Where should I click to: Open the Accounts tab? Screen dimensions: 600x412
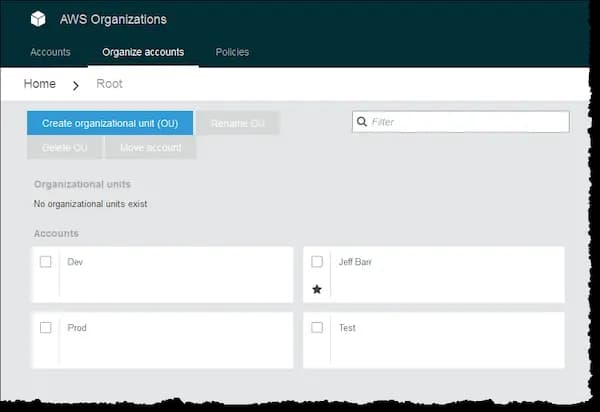(50, 52)
